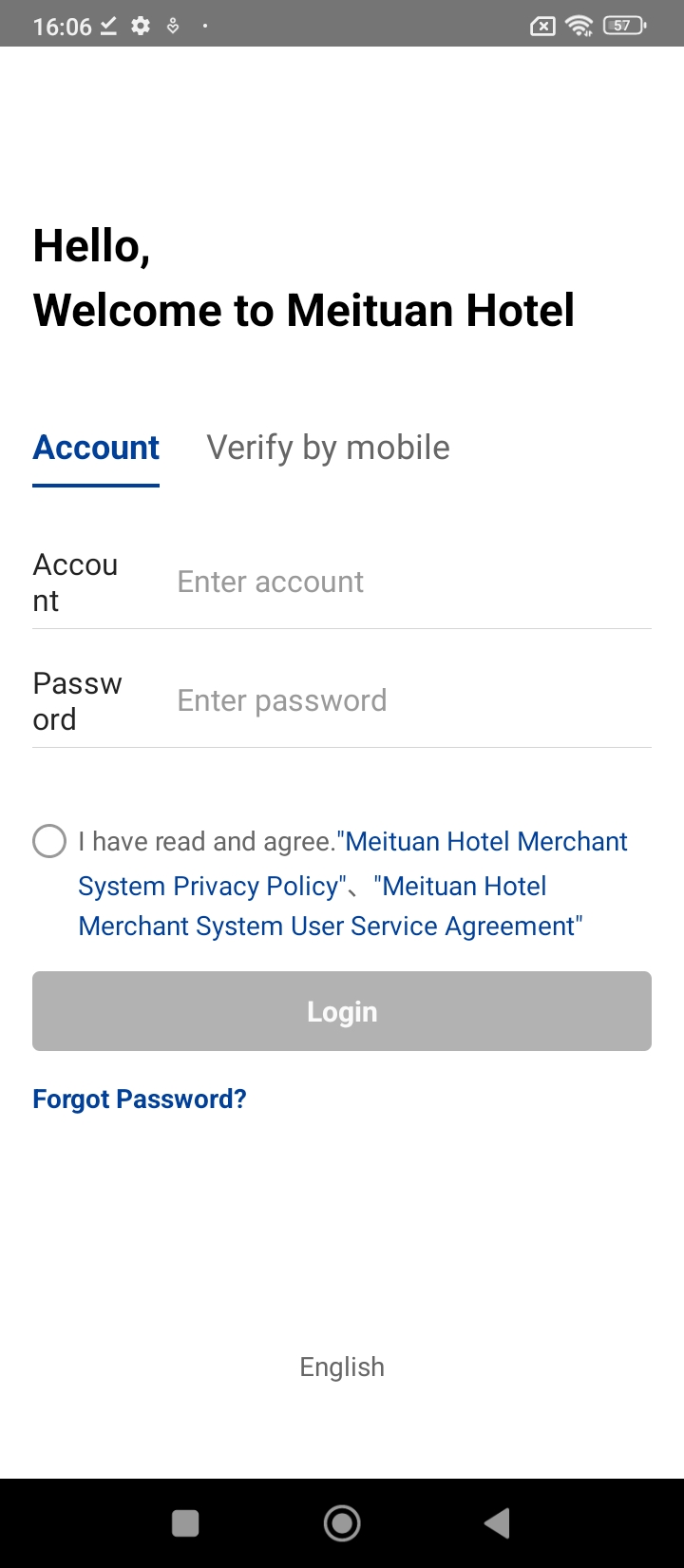
Task: Tap the settings gear in status bar
Action: click(141, 26)
